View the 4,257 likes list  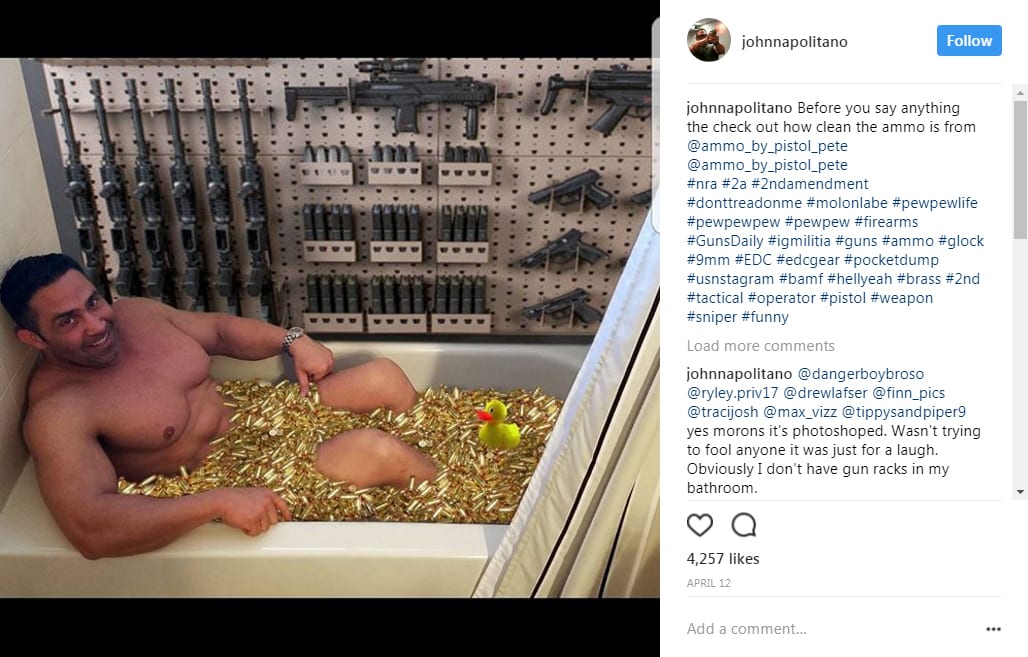tap(722, 559)
